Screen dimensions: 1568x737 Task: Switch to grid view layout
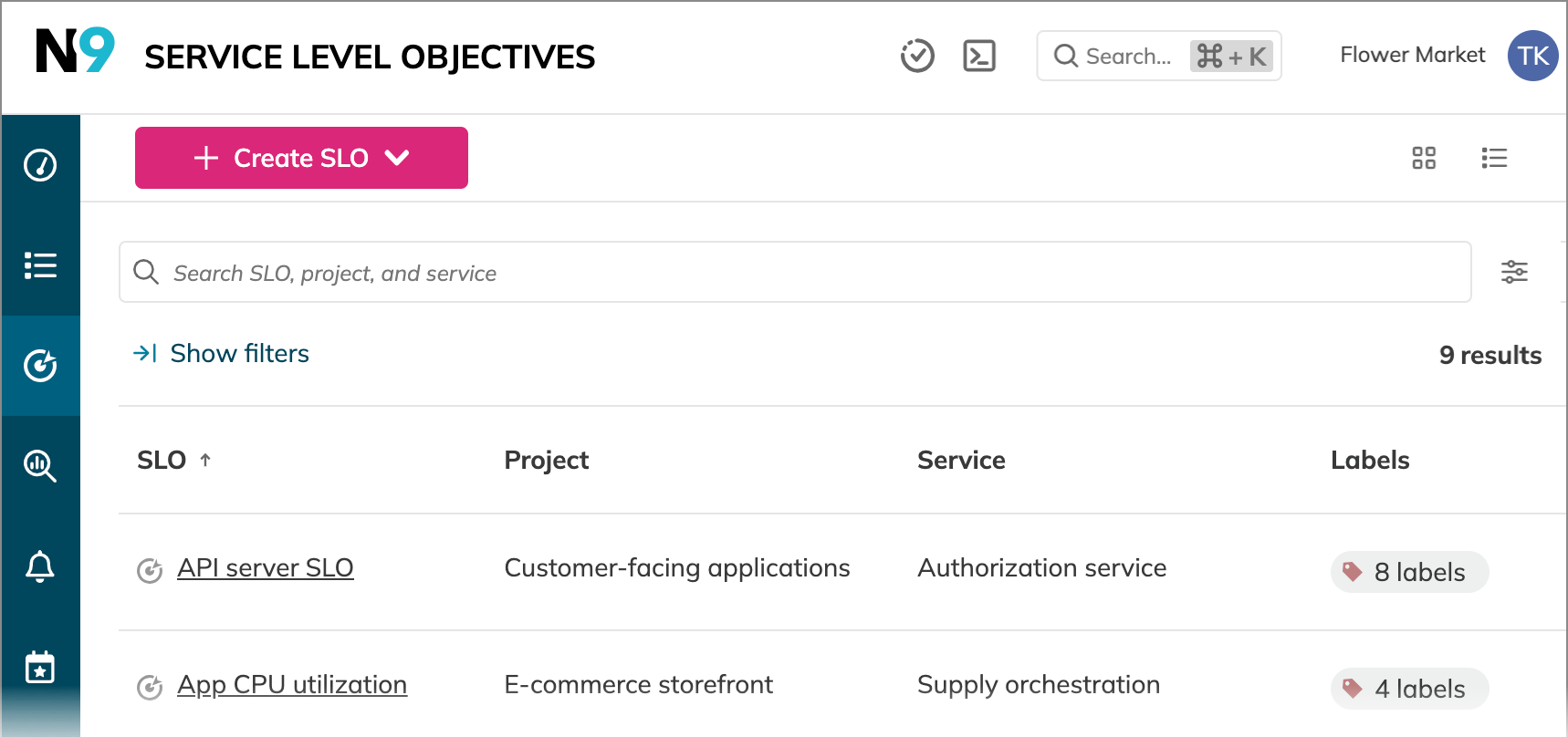click(x=1424, y=158)
